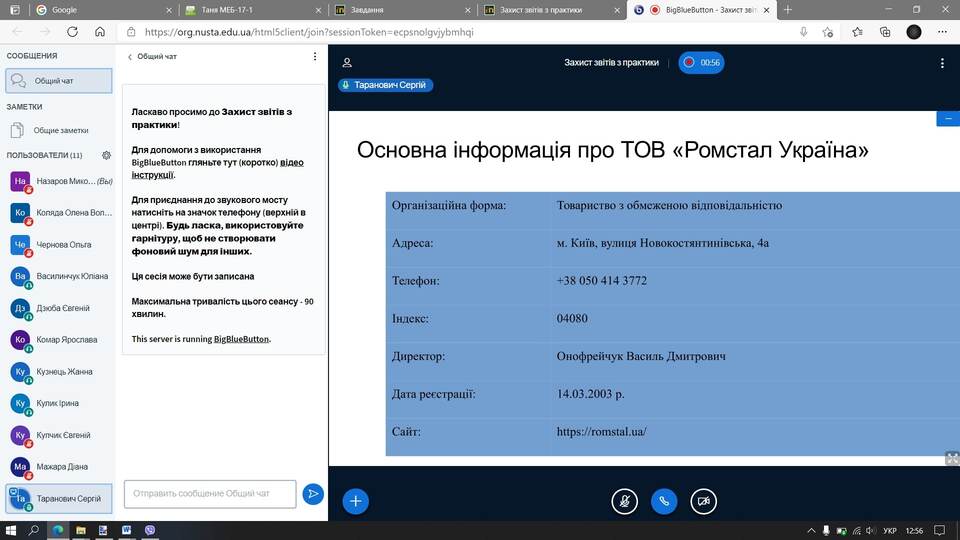This screenshot has width=960, height=540.
Task: Send the chat message
Action: [x=313, y=493]
